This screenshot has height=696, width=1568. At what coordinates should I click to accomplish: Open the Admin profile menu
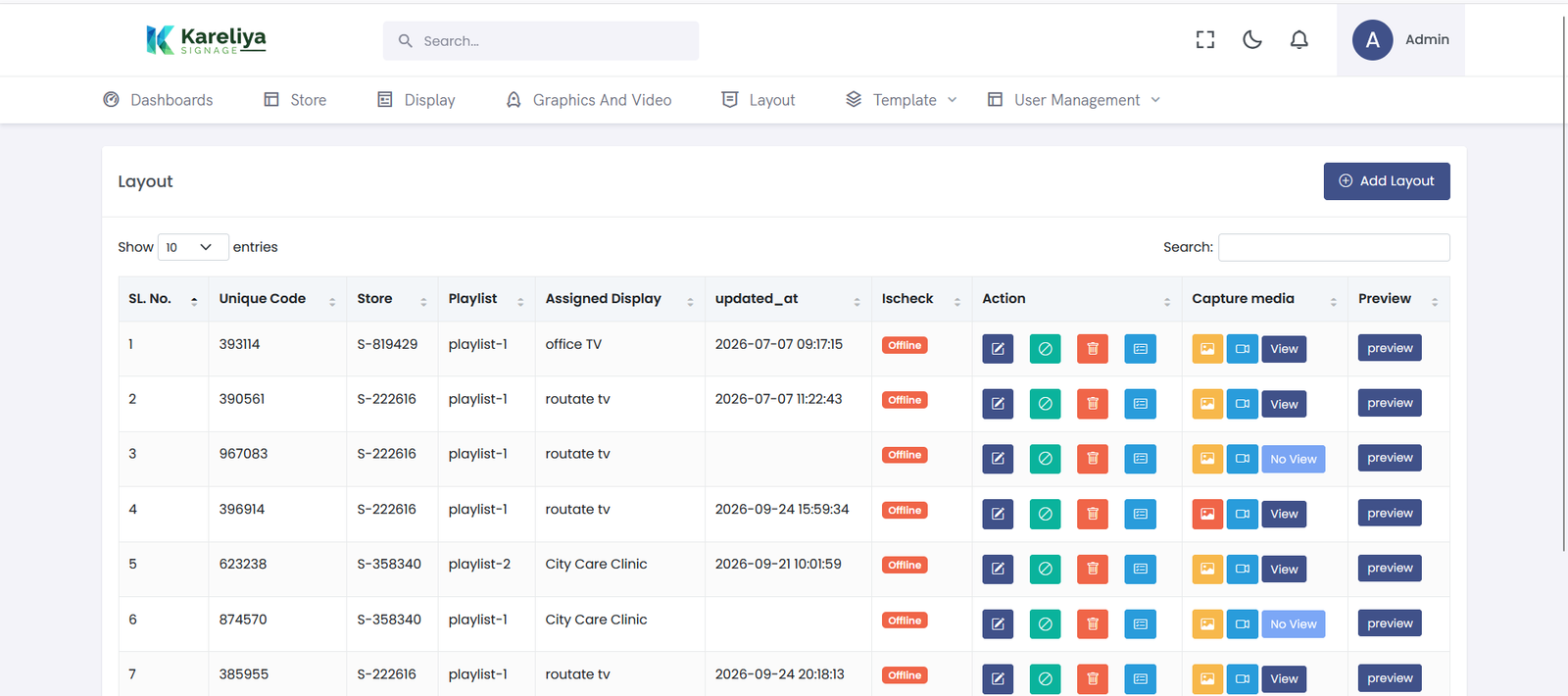[x=1400, y=39]
